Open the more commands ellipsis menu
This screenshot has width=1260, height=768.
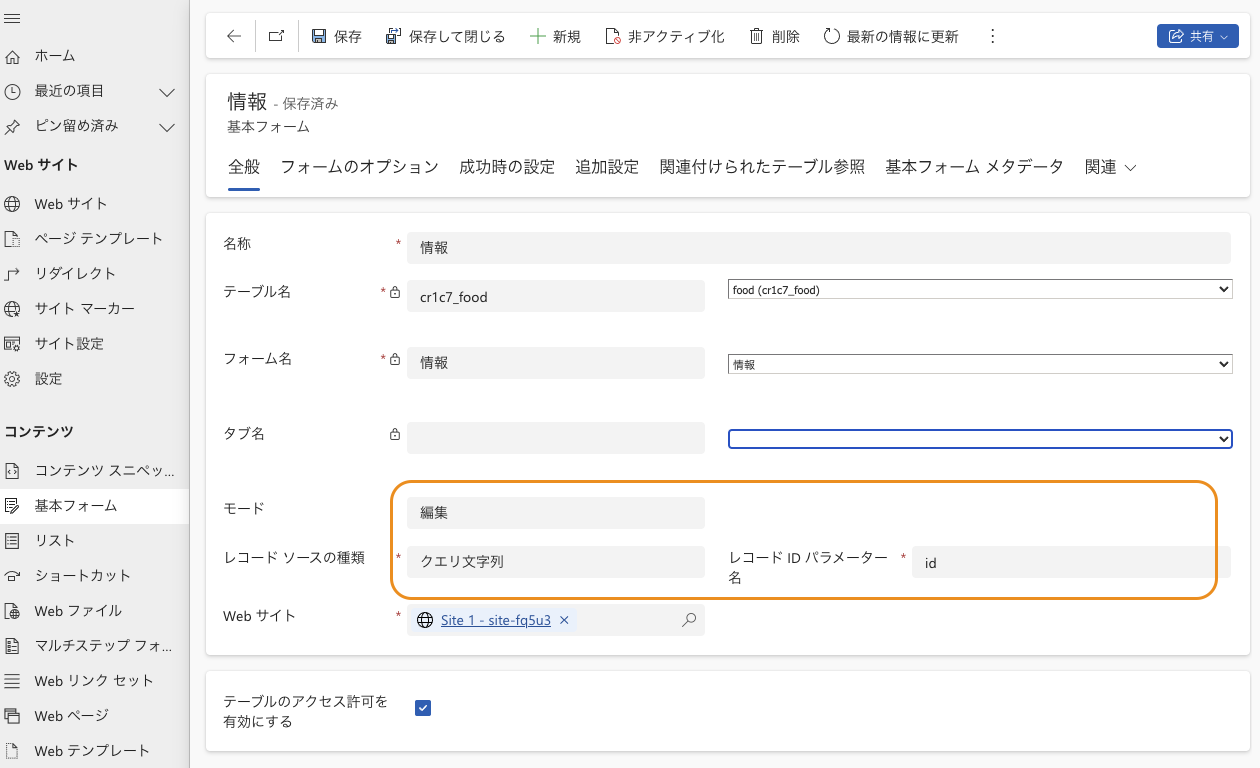point(992,36)
